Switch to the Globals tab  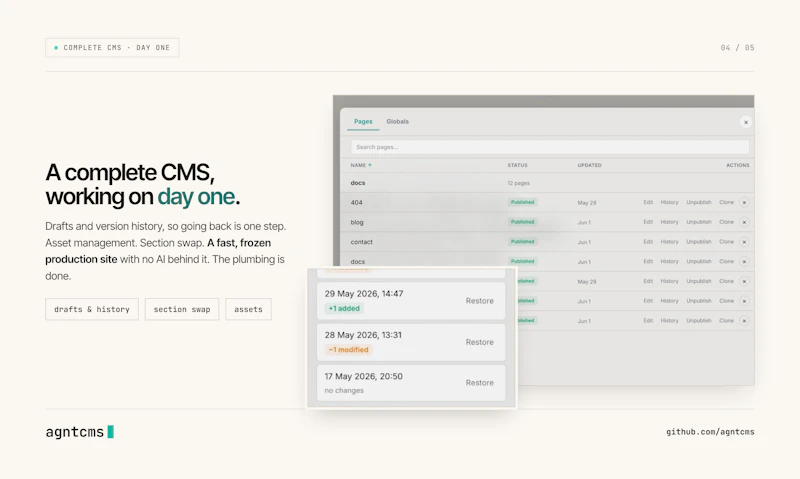(397, 121)
